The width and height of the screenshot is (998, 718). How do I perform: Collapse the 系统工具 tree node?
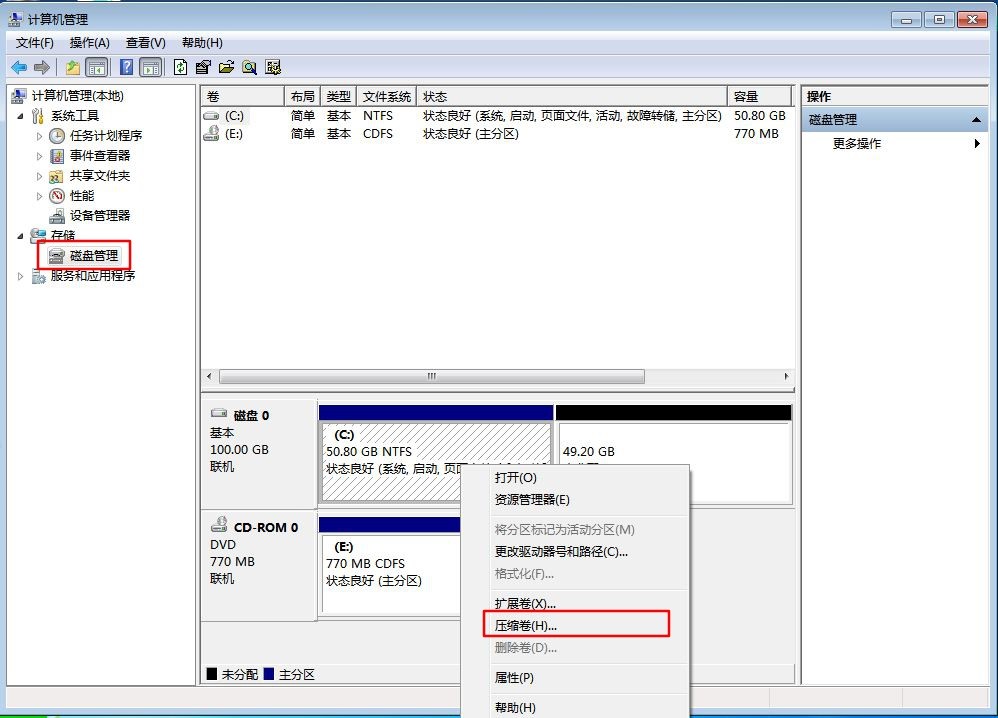click(x=20, y=116)
